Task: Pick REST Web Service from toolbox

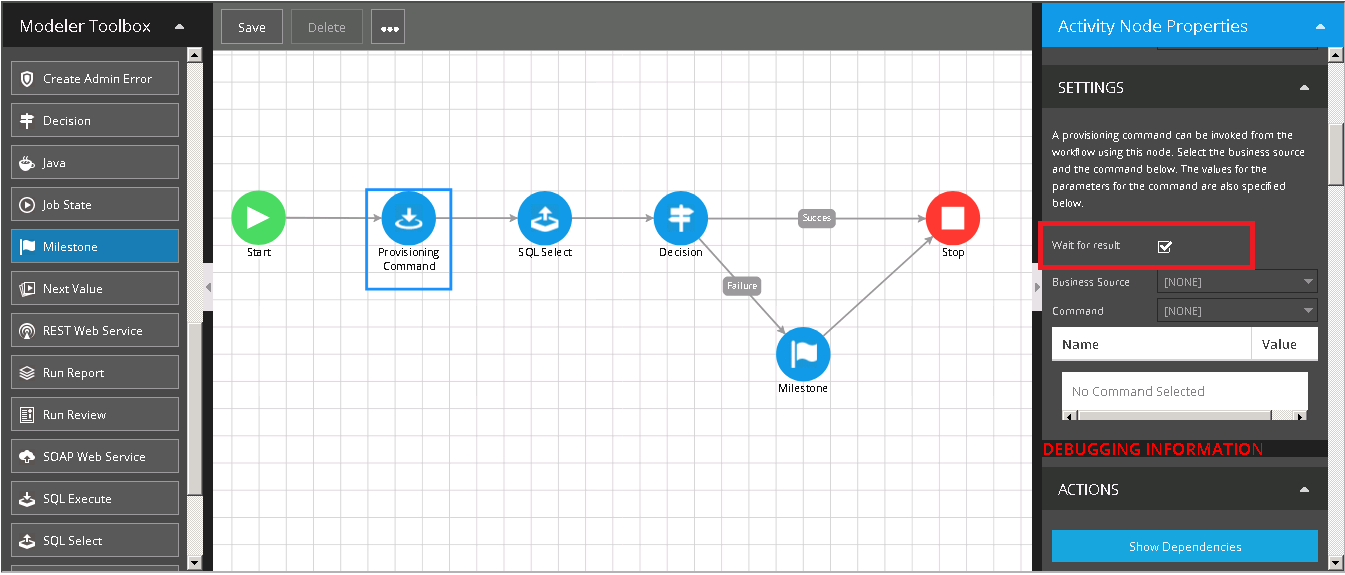Action: [95, 331]
